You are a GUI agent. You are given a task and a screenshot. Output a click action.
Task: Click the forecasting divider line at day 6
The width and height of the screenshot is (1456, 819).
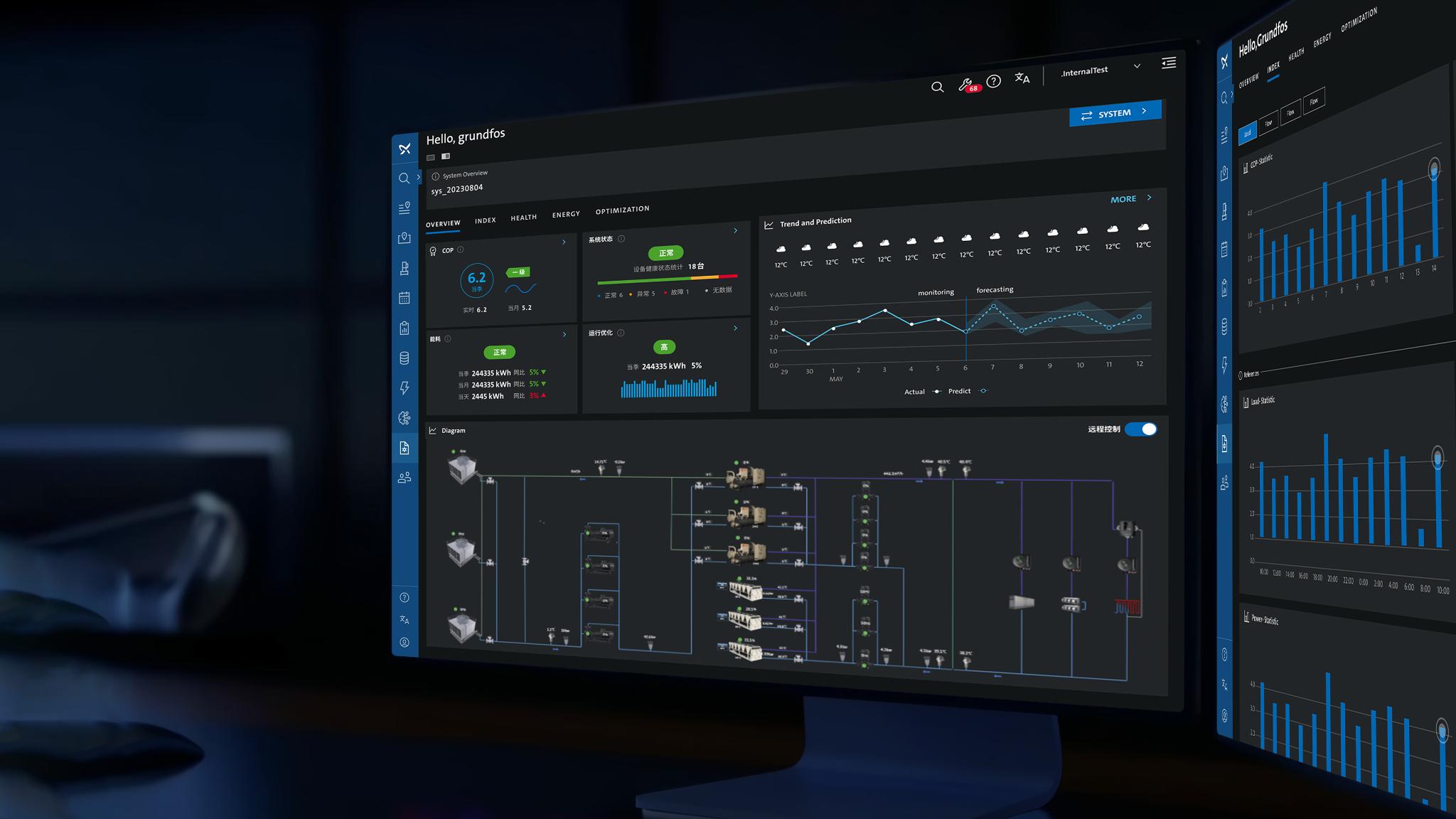coord(966,329)
